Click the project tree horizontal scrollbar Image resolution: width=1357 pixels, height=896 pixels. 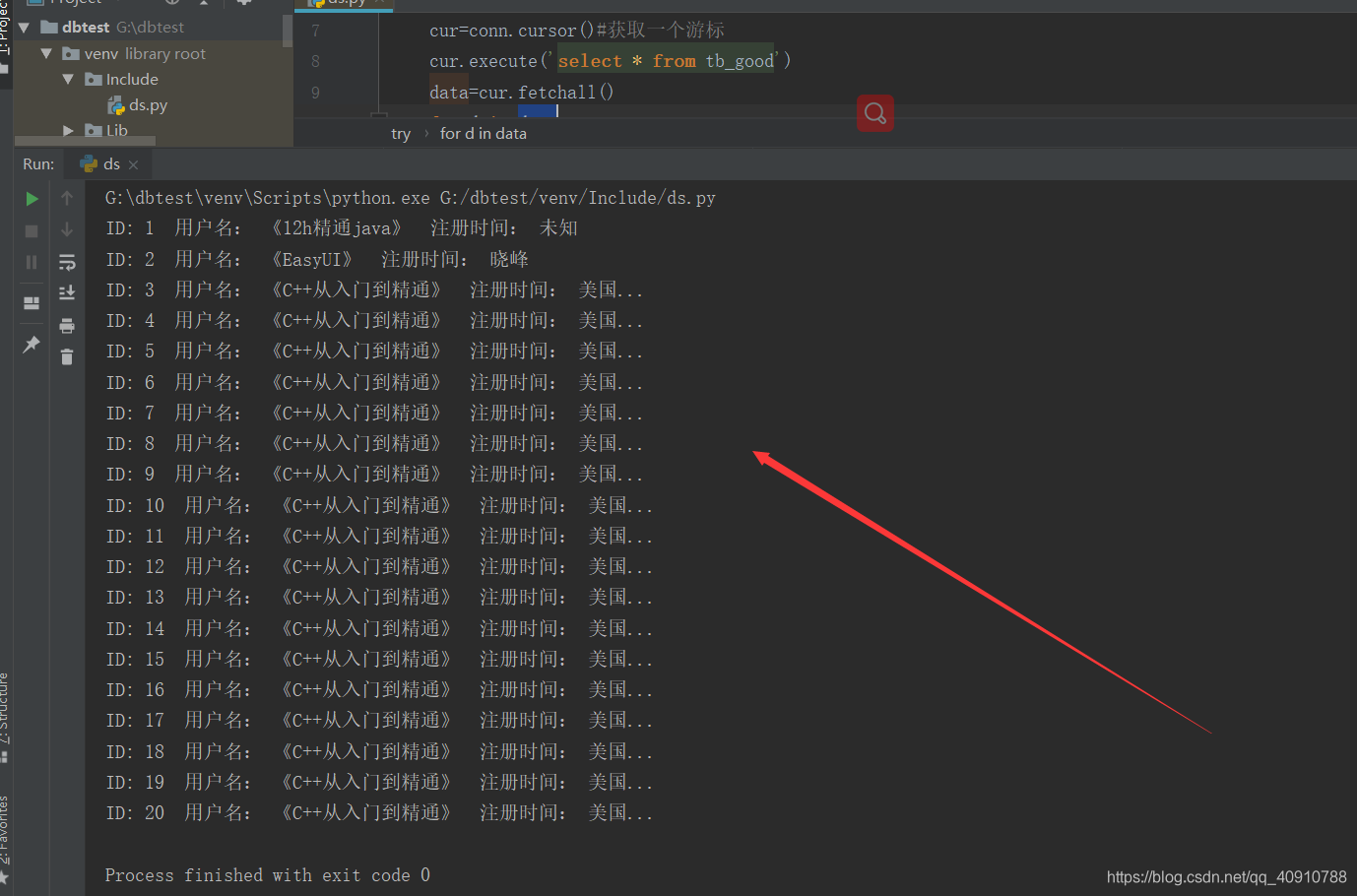coord(85,141)
